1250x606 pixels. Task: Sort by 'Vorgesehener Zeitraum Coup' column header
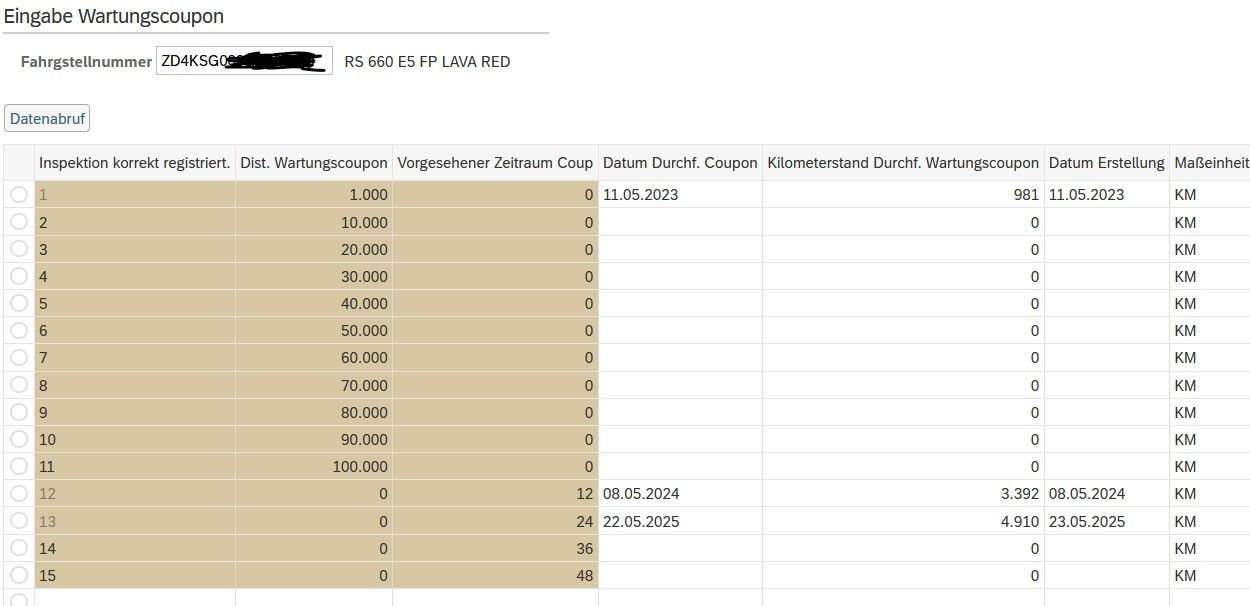point(495,163)
